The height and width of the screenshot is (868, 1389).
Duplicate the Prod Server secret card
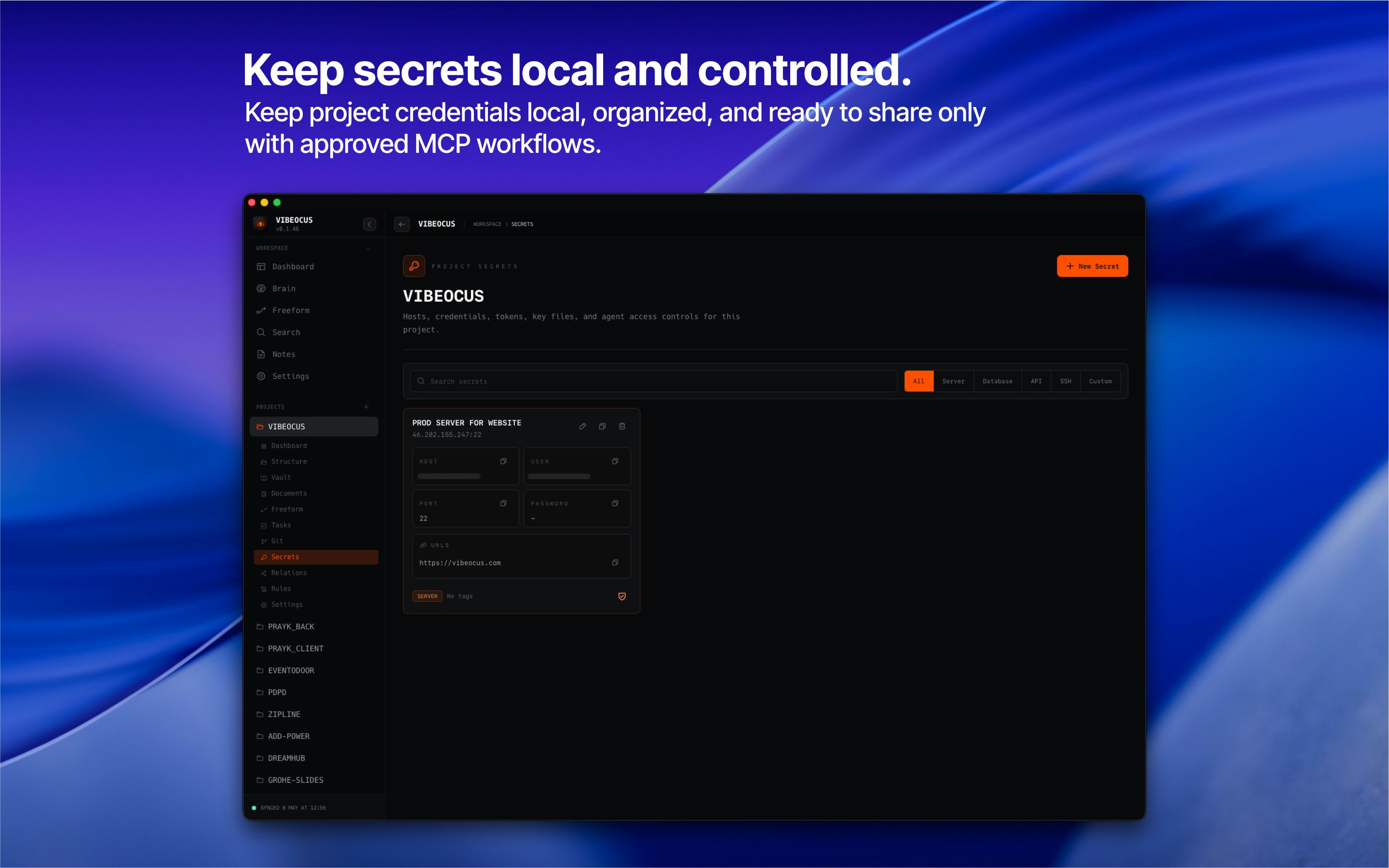[x=602, y=426]
